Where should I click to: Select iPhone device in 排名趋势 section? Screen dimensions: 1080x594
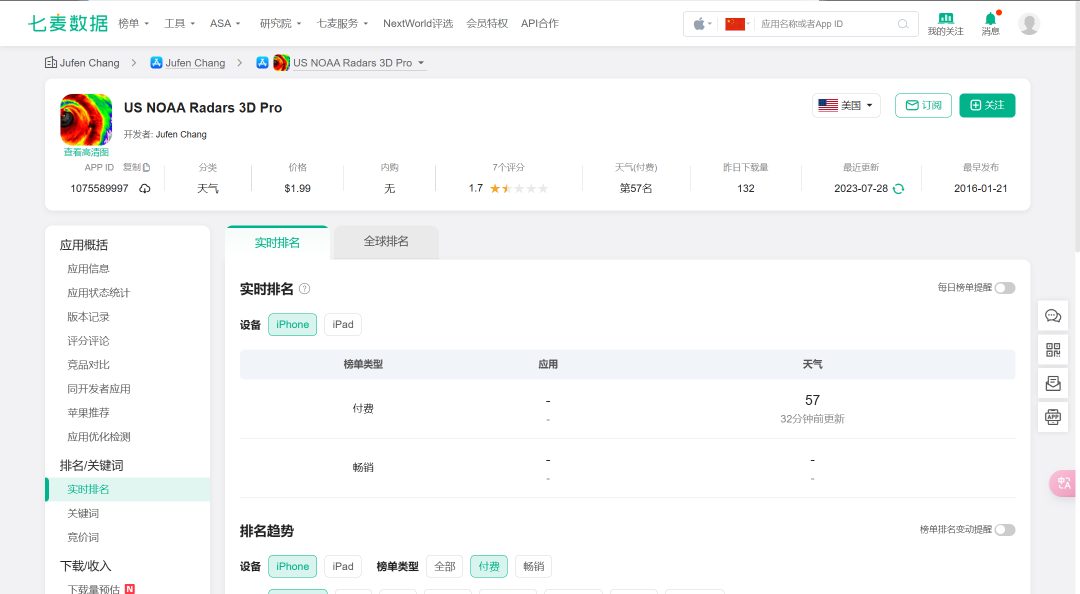tap(293, 566)
